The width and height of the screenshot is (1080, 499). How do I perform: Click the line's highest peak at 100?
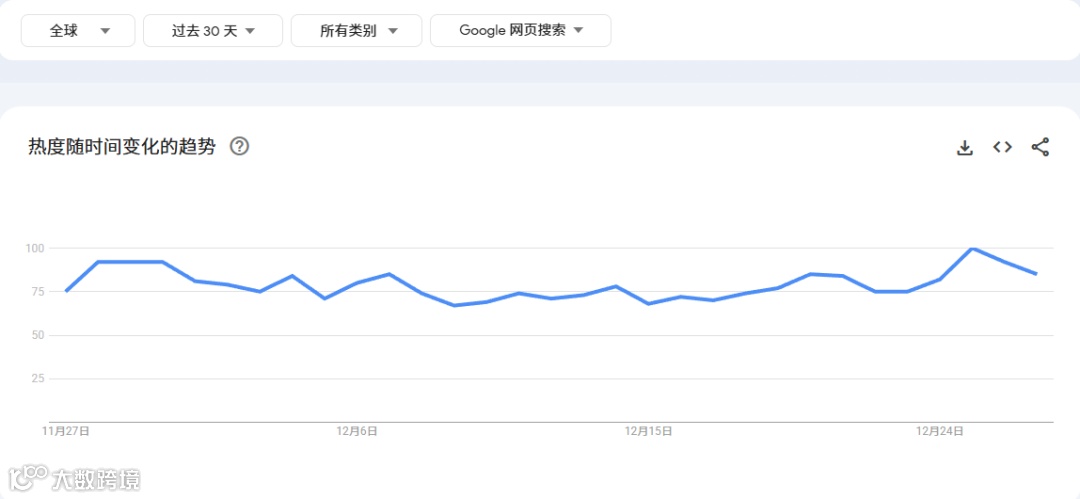(972, 248)
